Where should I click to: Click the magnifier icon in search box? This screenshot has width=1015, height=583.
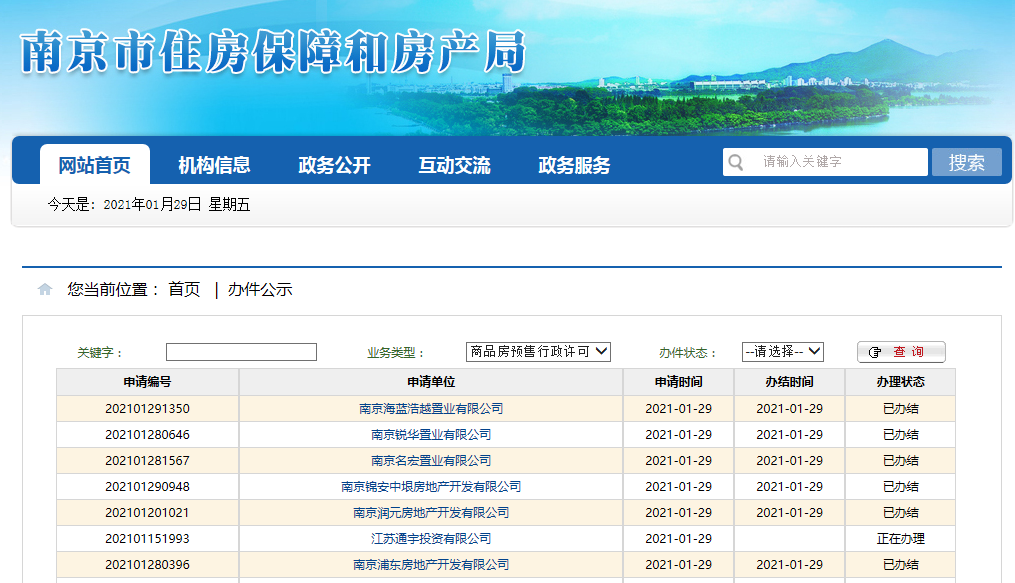pyautogui.click(x=737, y=162)
